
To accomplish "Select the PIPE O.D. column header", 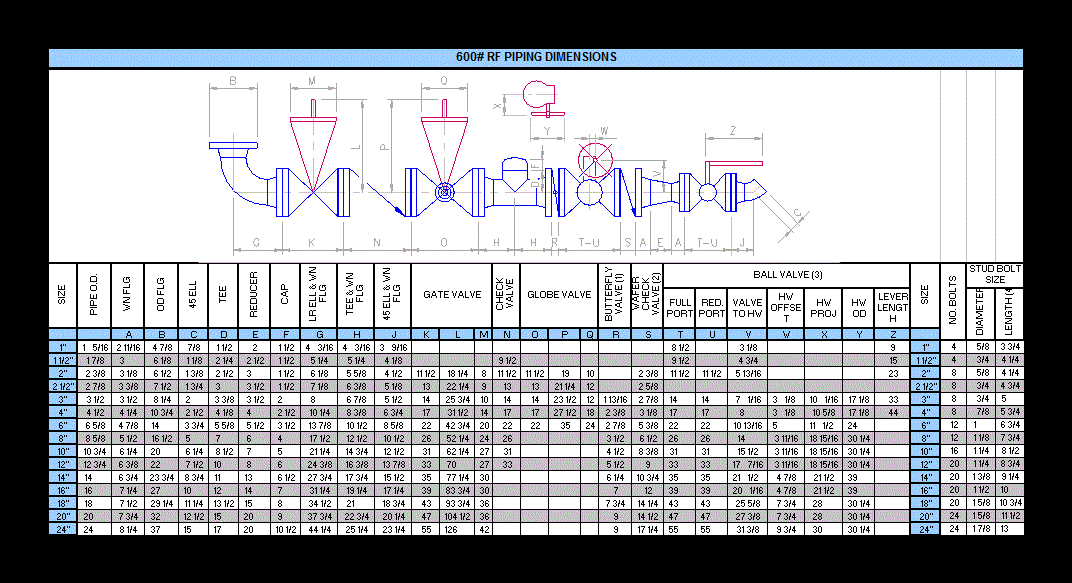I will coord(95,295).
